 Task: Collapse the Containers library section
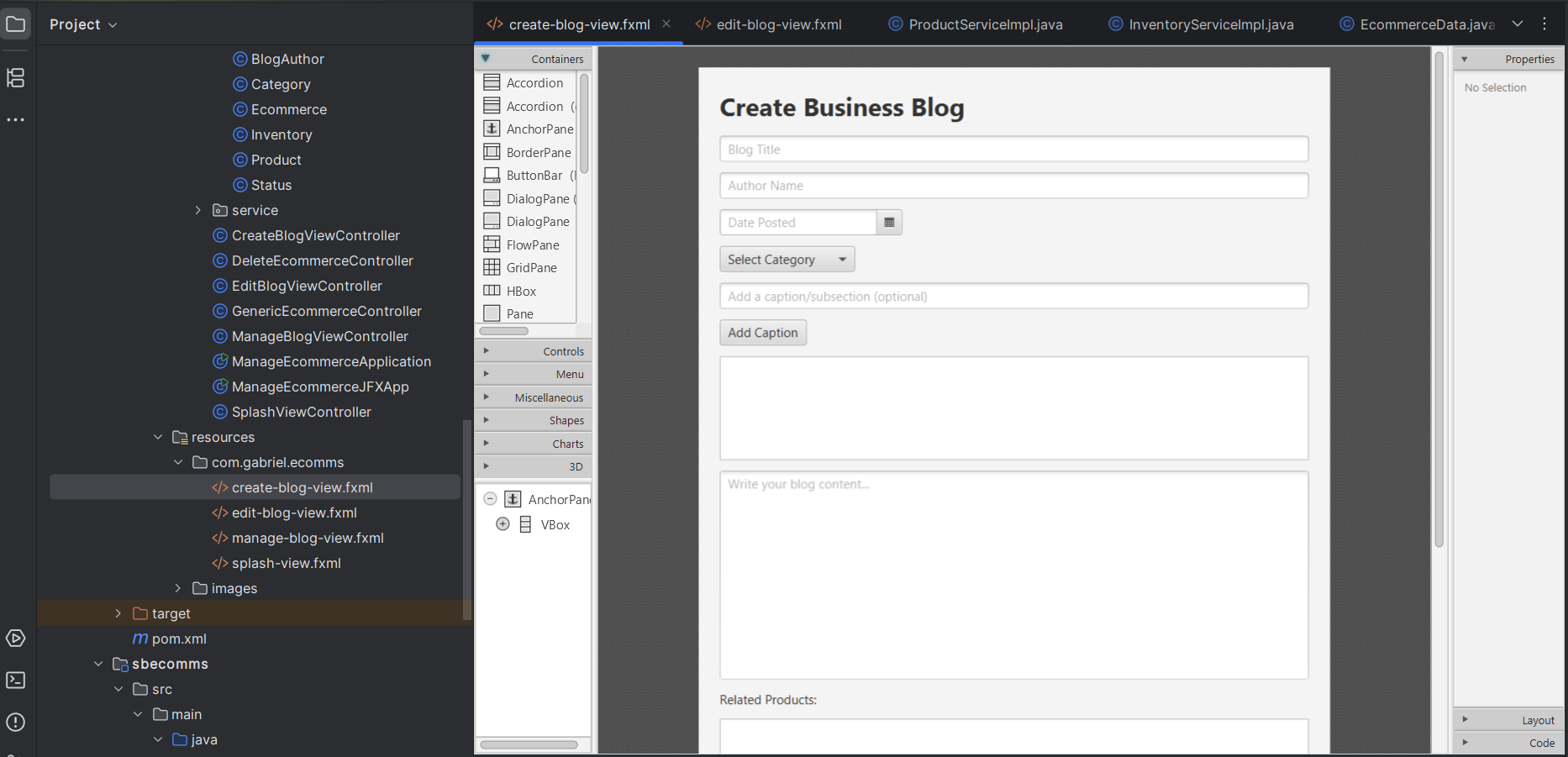click(534, 59)
